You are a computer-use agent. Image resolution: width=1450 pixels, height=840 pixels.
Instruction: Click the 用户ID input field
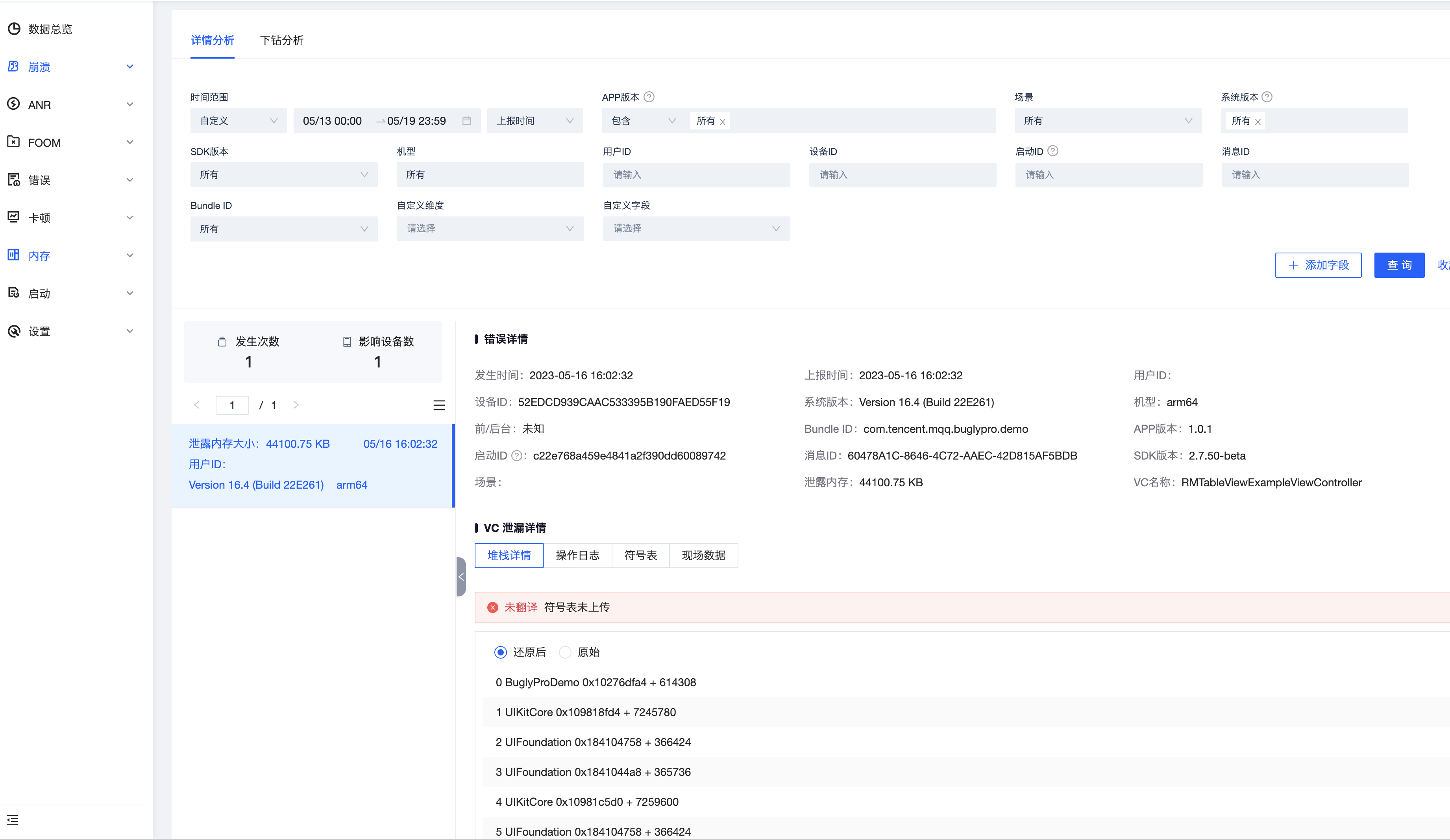pos(696,174)
